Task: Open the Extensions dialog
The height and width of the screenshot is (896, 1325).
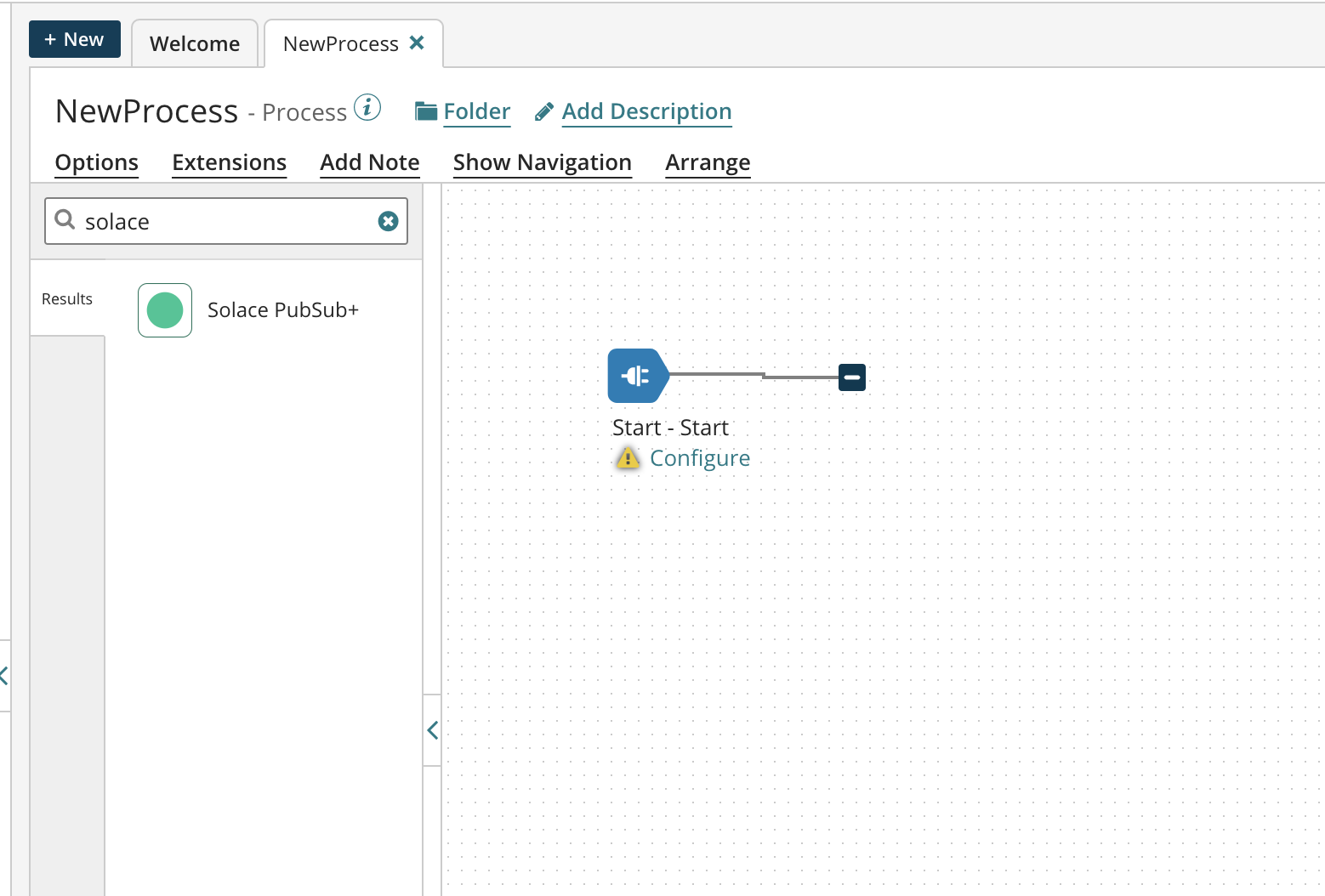Action: [229, 162]
